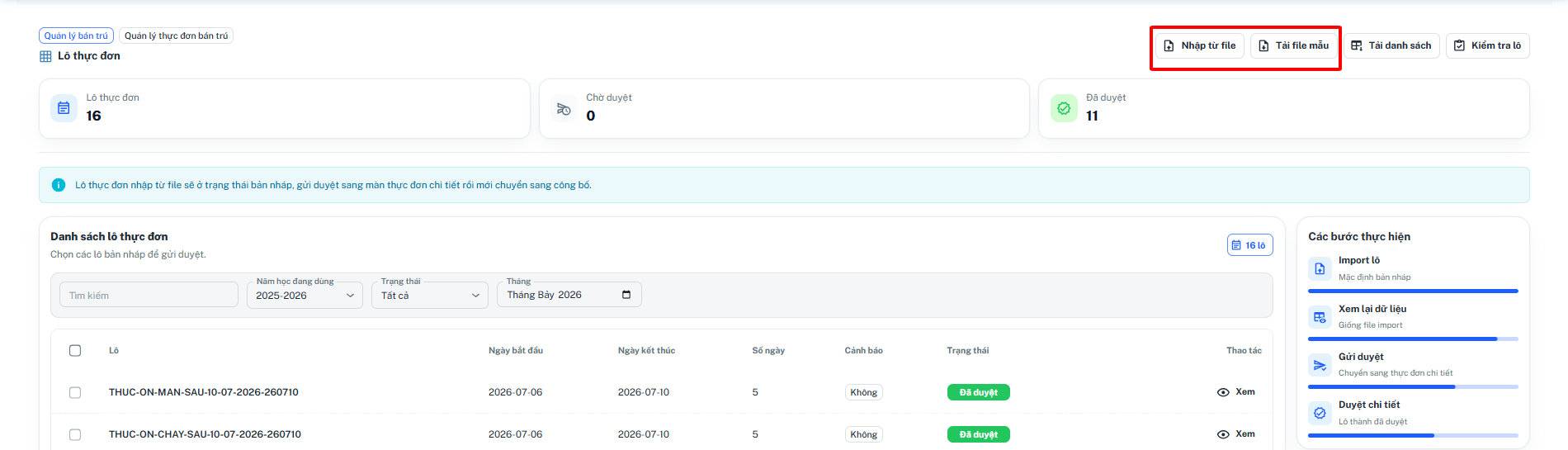Screen dimensions: 1568x450
Task: View the THUC-ON-CHAY-SAU lot via Xem
Action: [x=1235, y=434]
